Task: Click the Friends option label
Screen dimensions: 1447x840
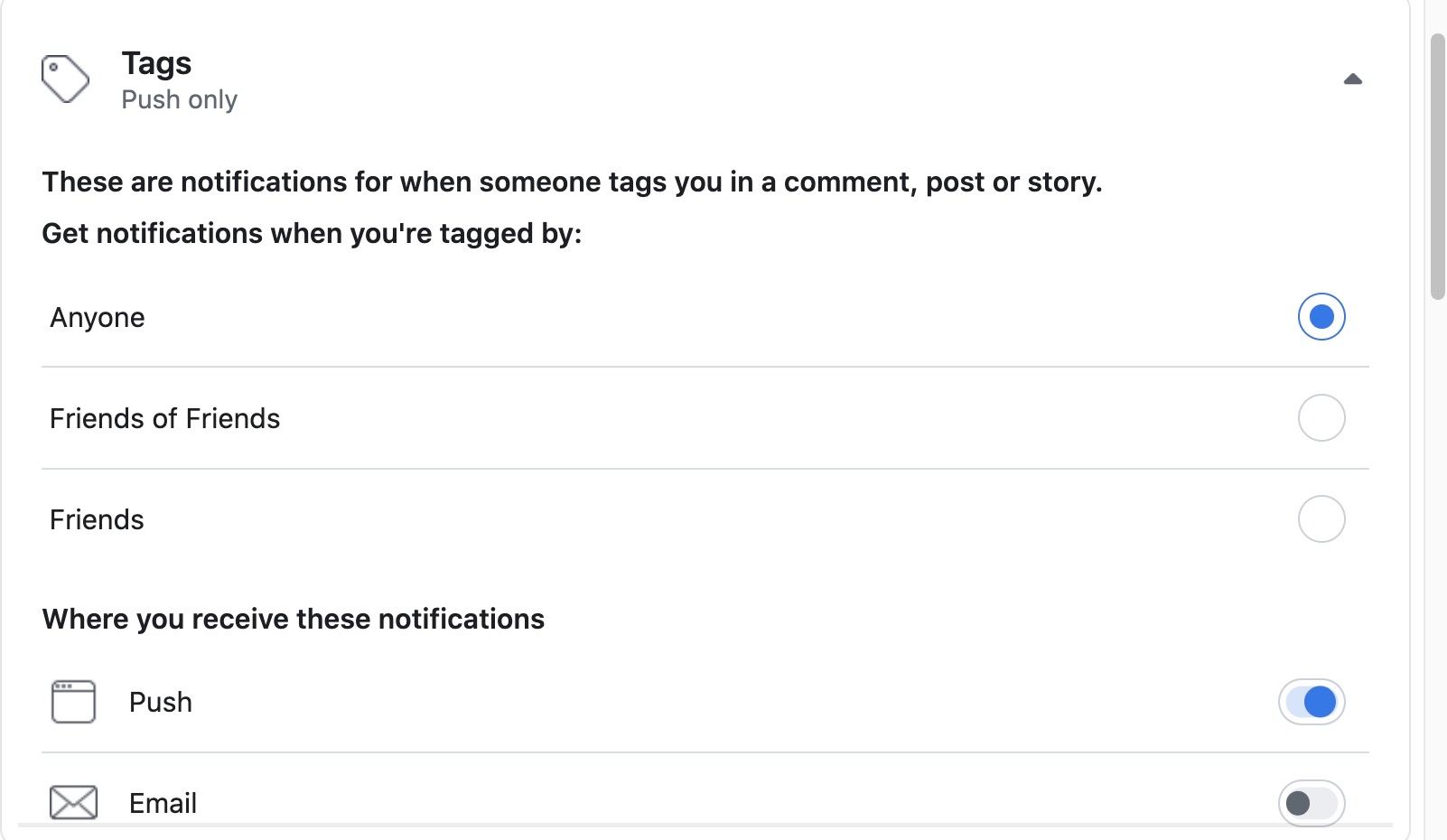Action: [97, 520]
